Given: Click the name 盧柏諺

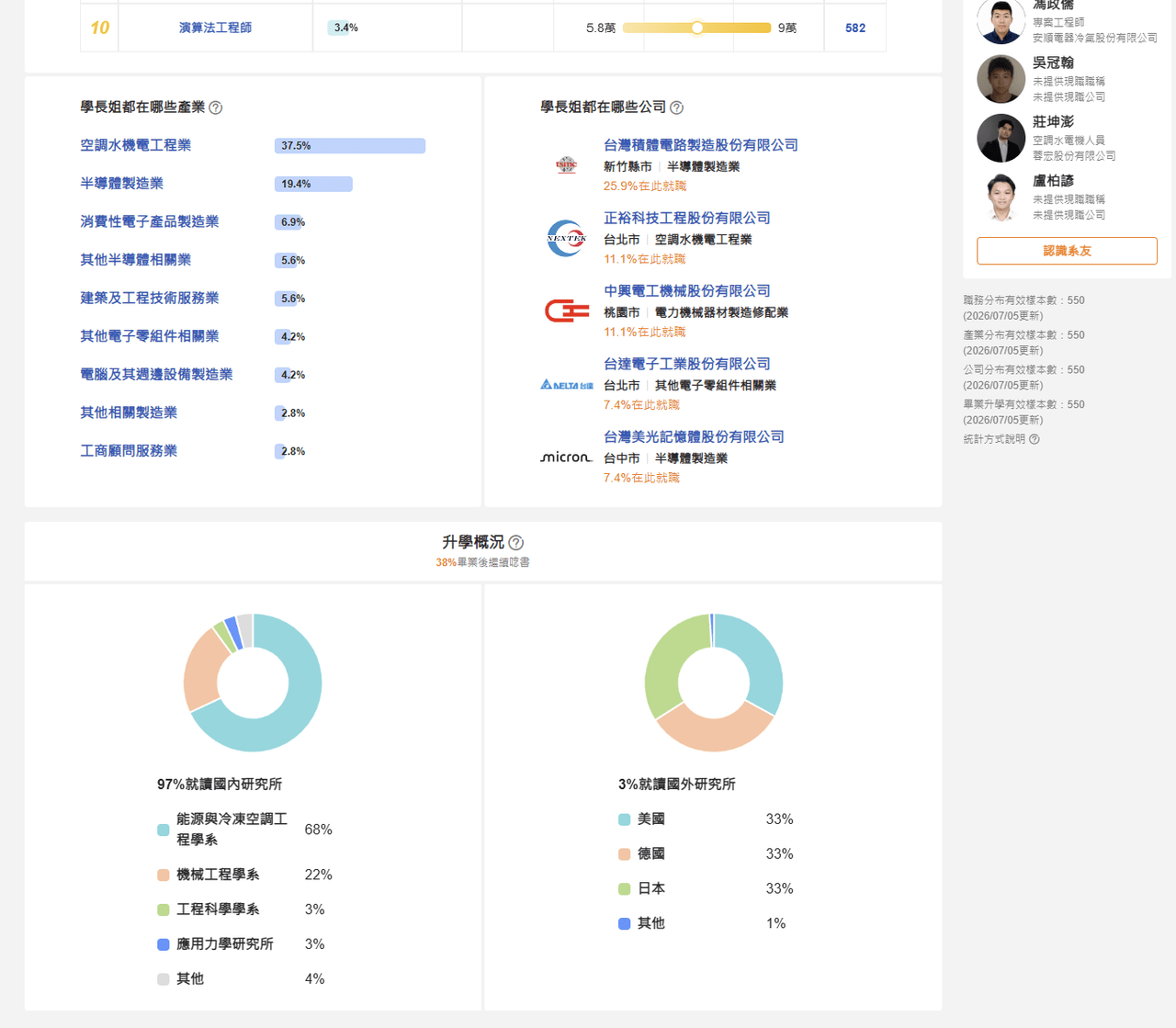Looking at the screenshot, I should 1053,181.
